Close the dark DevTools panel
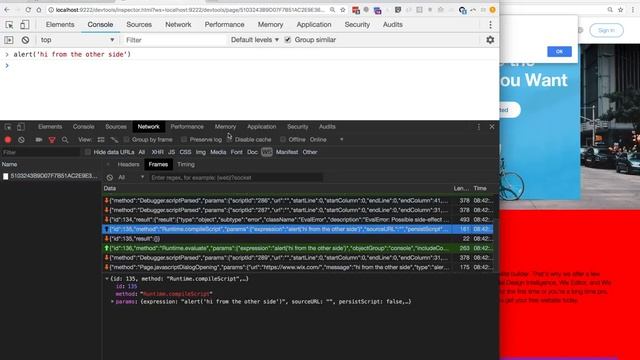Image resolution: width=640 pixels, height=360 pixels. pos(492,127)
